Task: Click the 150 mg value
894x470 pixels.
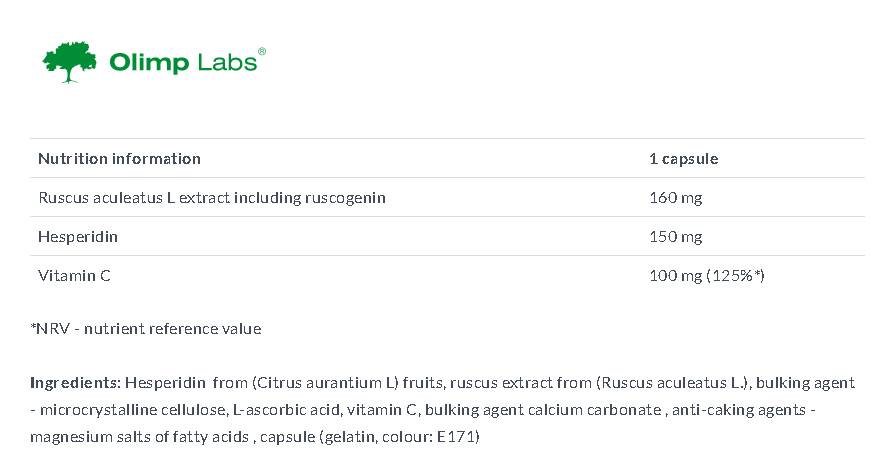Action: [x=675, y=237]
